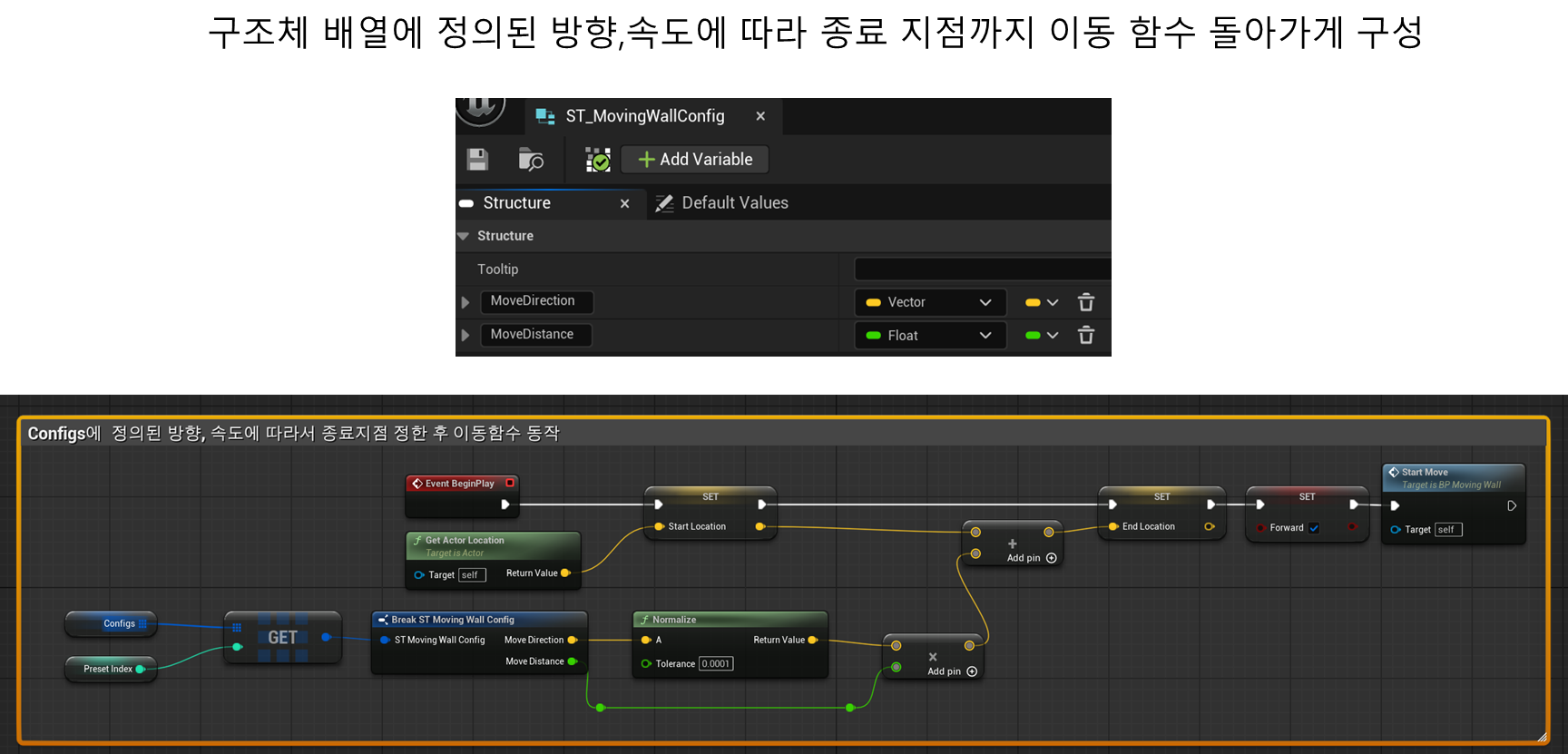Click ST Moving Wall Config input pin
This screenshot has height=754, width=1568.
click(386, 640)
